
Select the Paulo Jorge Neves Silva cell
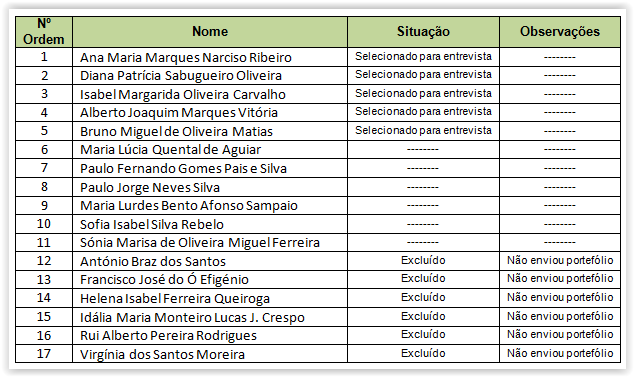point(210,187)
